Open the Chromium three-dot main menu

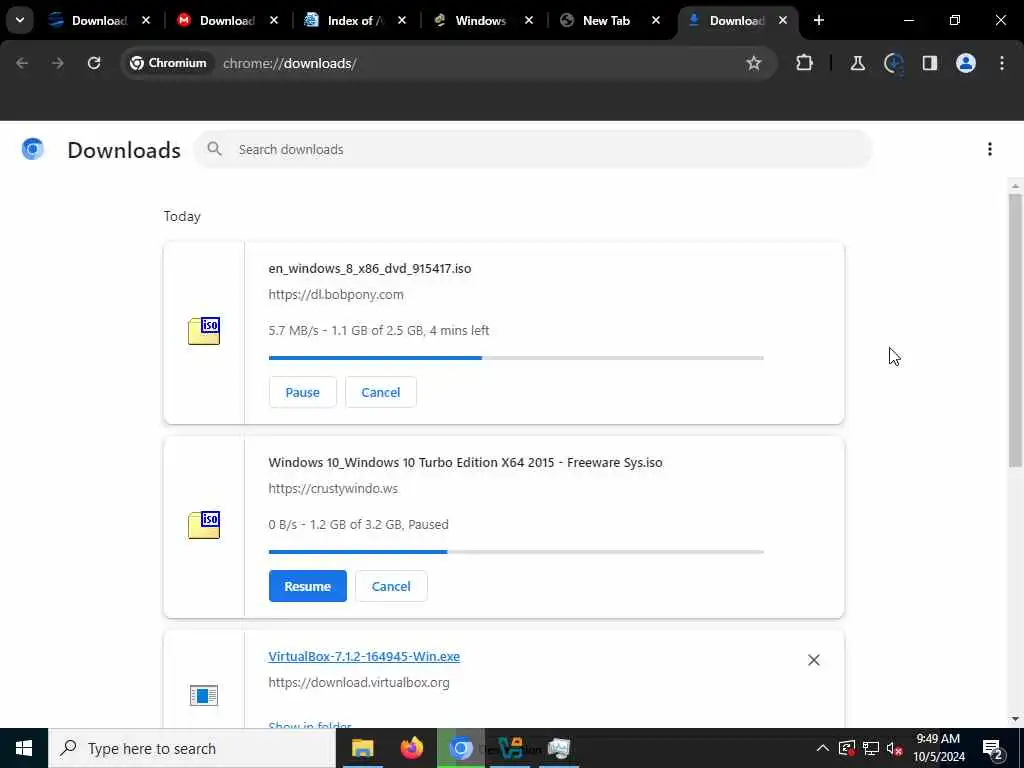click(x=1002, y=63)
